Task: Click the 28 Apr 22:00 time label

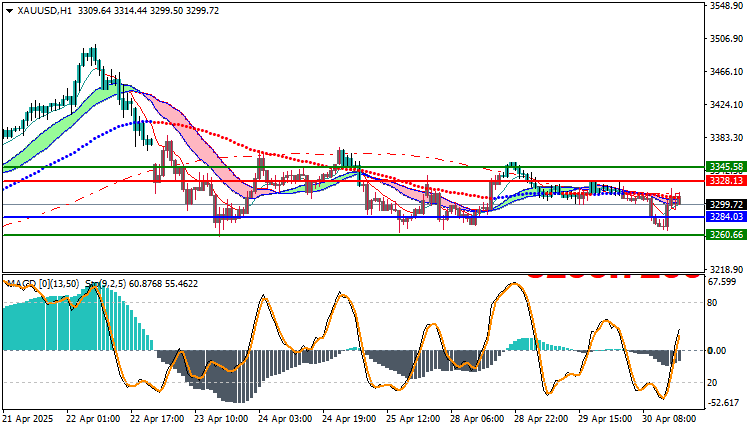Action: pos(541,419)
